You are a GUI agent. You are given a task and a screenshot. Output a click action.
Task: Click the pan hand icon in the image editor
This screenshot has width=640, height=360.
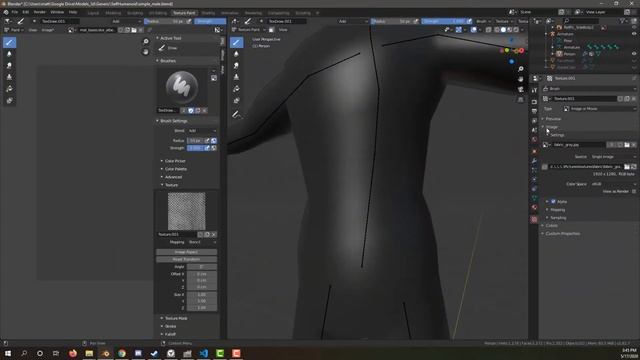tap(146, 52)
